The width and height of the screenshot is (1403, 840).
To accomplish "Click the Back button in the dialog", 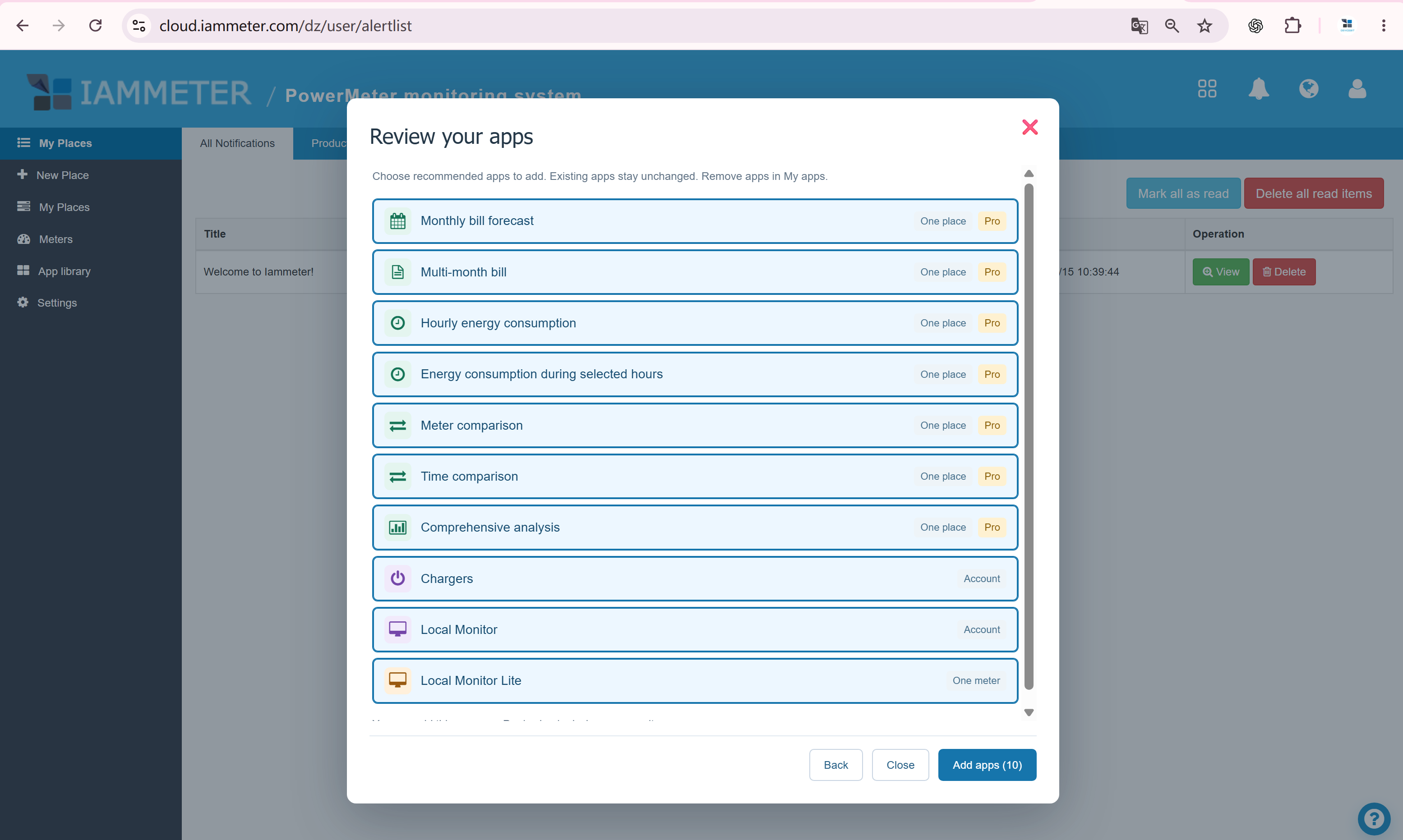I will [x=835, y=765].
